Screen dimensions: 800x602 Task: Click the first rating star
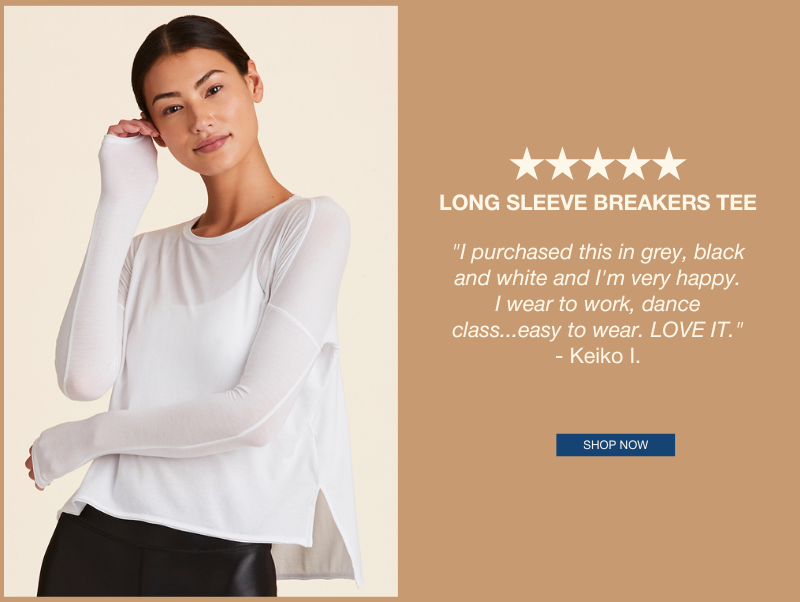tap(527, 164)
